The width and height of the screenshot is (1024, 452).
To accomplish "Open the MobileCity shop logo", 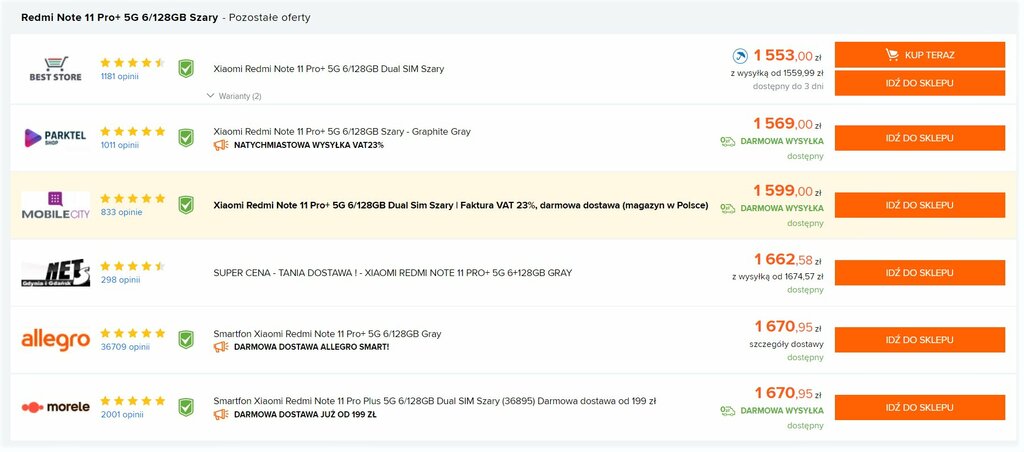I will (x=56, y=205).
